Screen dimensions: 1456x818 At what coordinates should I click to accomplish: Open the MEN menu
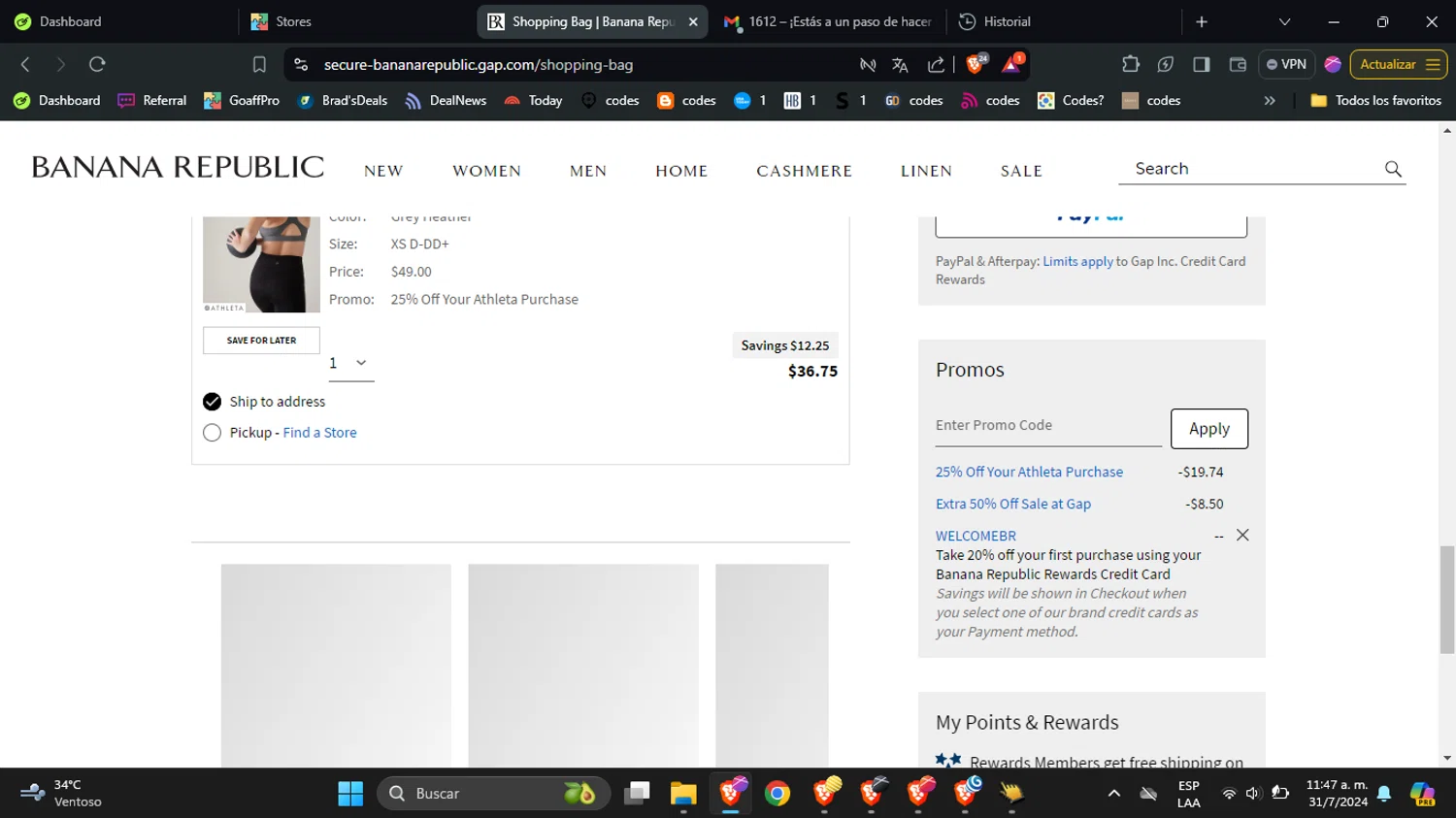click(588, 171)
